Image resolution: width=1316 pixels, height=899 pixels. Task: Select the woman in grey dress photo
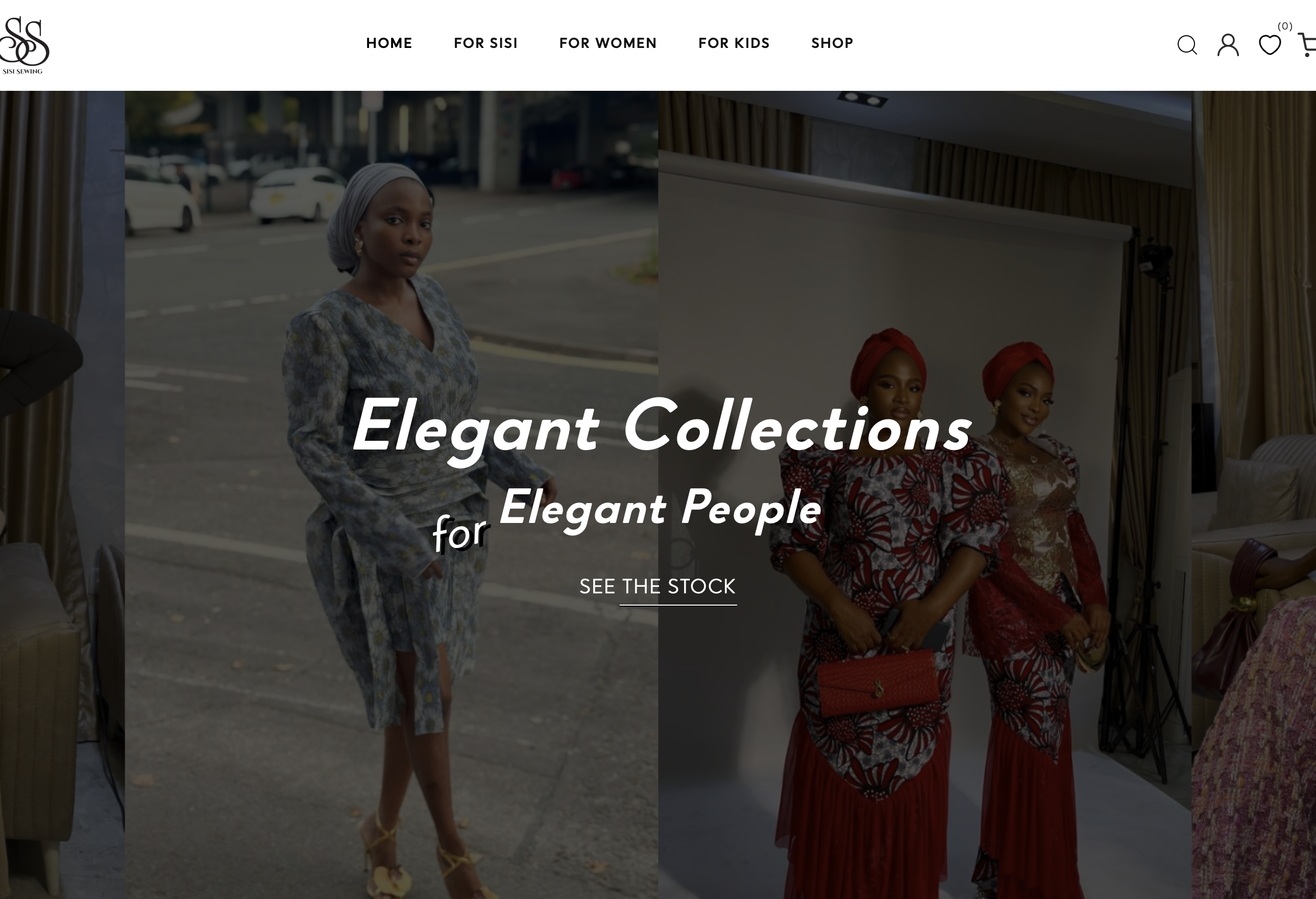click(392, 495)
